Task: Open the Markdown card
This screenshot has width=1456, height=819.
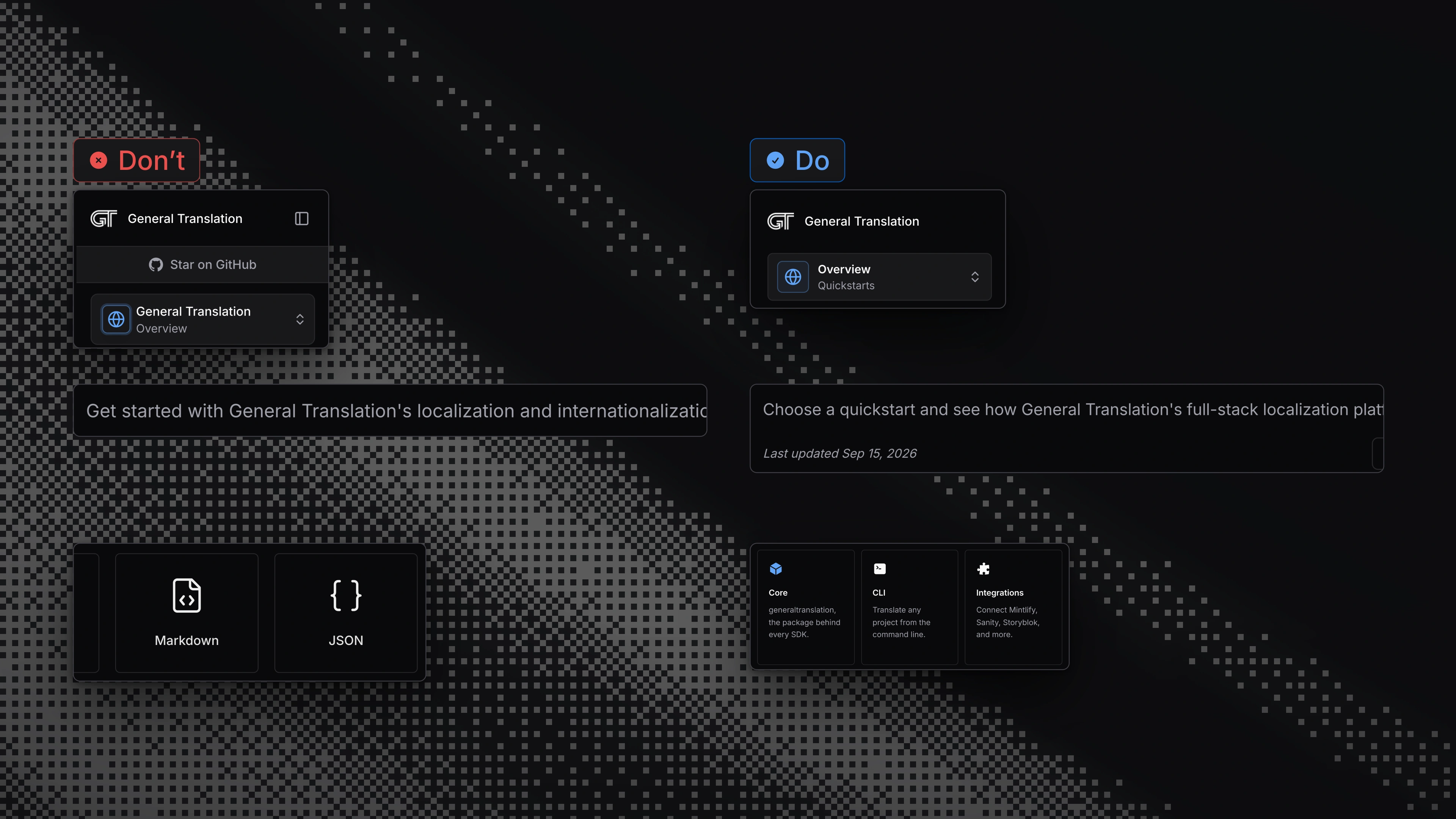Action: coord(187,613)
